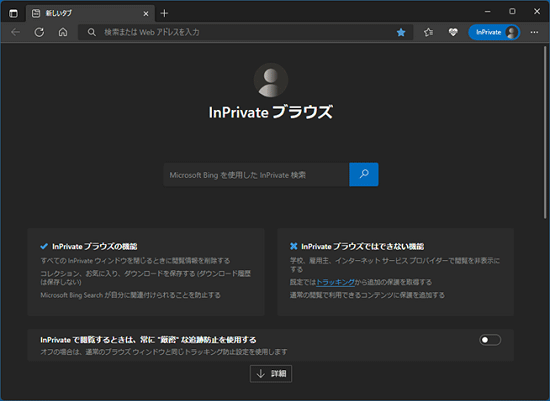The width and height of the screenshot is (550, 401).
Task: Expand details with the 詳細 button
Action: pyautogui.click(x=271, y=374)
